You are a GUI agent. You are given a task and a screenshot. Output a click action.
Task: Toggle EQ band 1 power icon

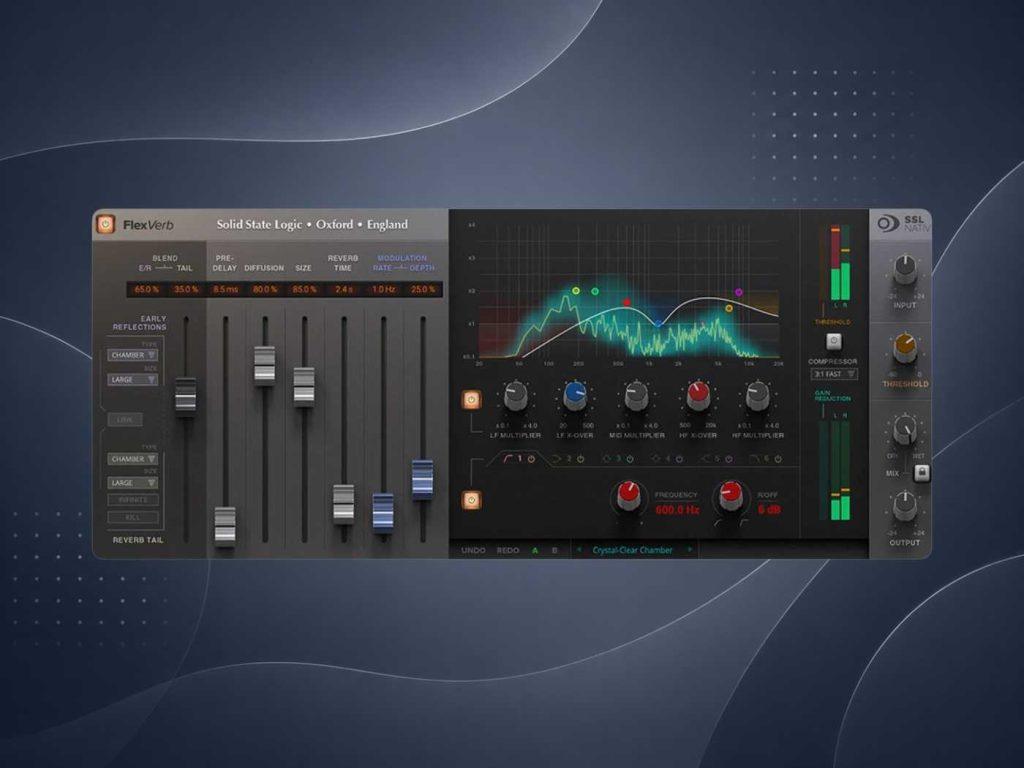point(532,459)
